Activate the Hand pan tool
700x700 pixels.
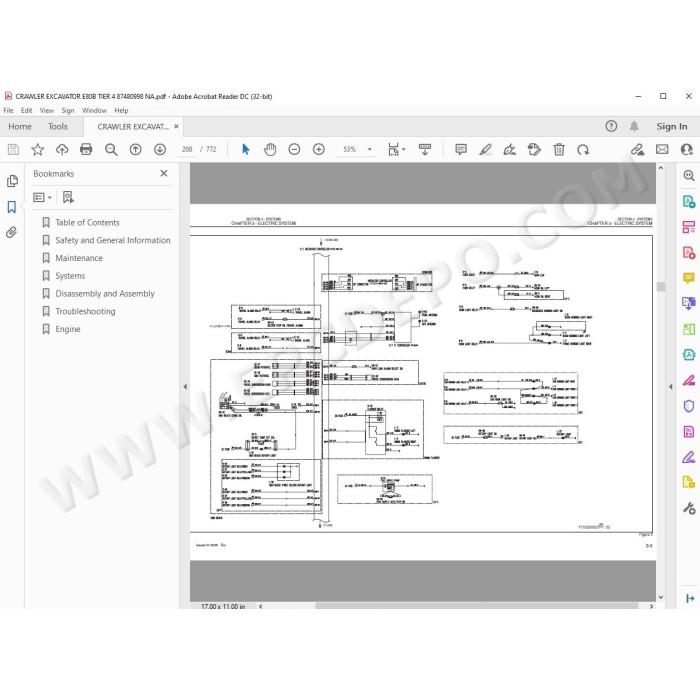(x=270, y=149)
